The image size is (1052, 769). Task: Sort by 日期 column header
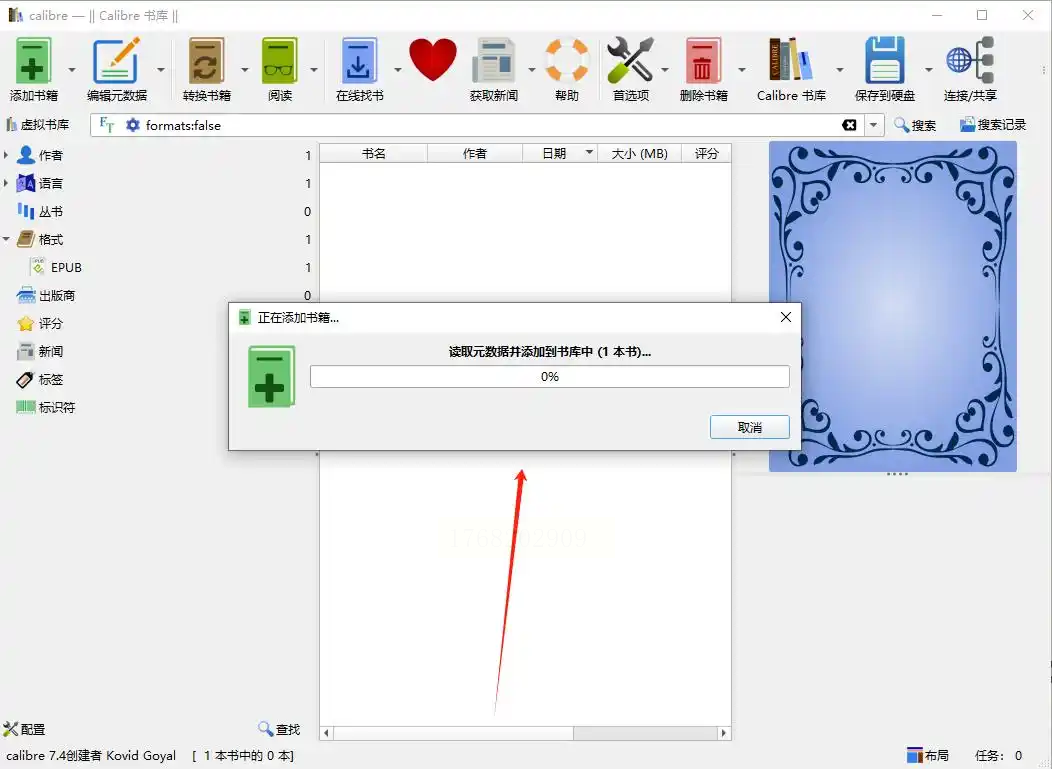pyautogui.click(x=560, y=154)
